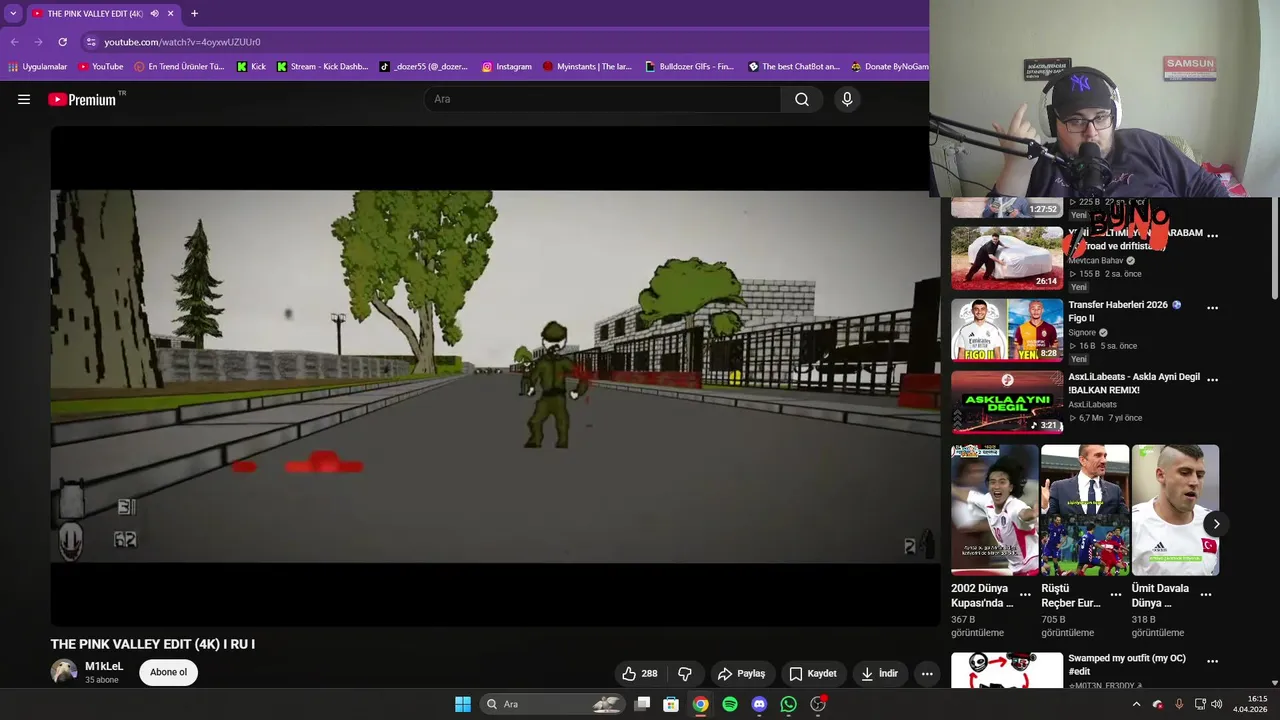Open the YouTube bookmark
This screenshot has width=1280, height=720.
100,67
